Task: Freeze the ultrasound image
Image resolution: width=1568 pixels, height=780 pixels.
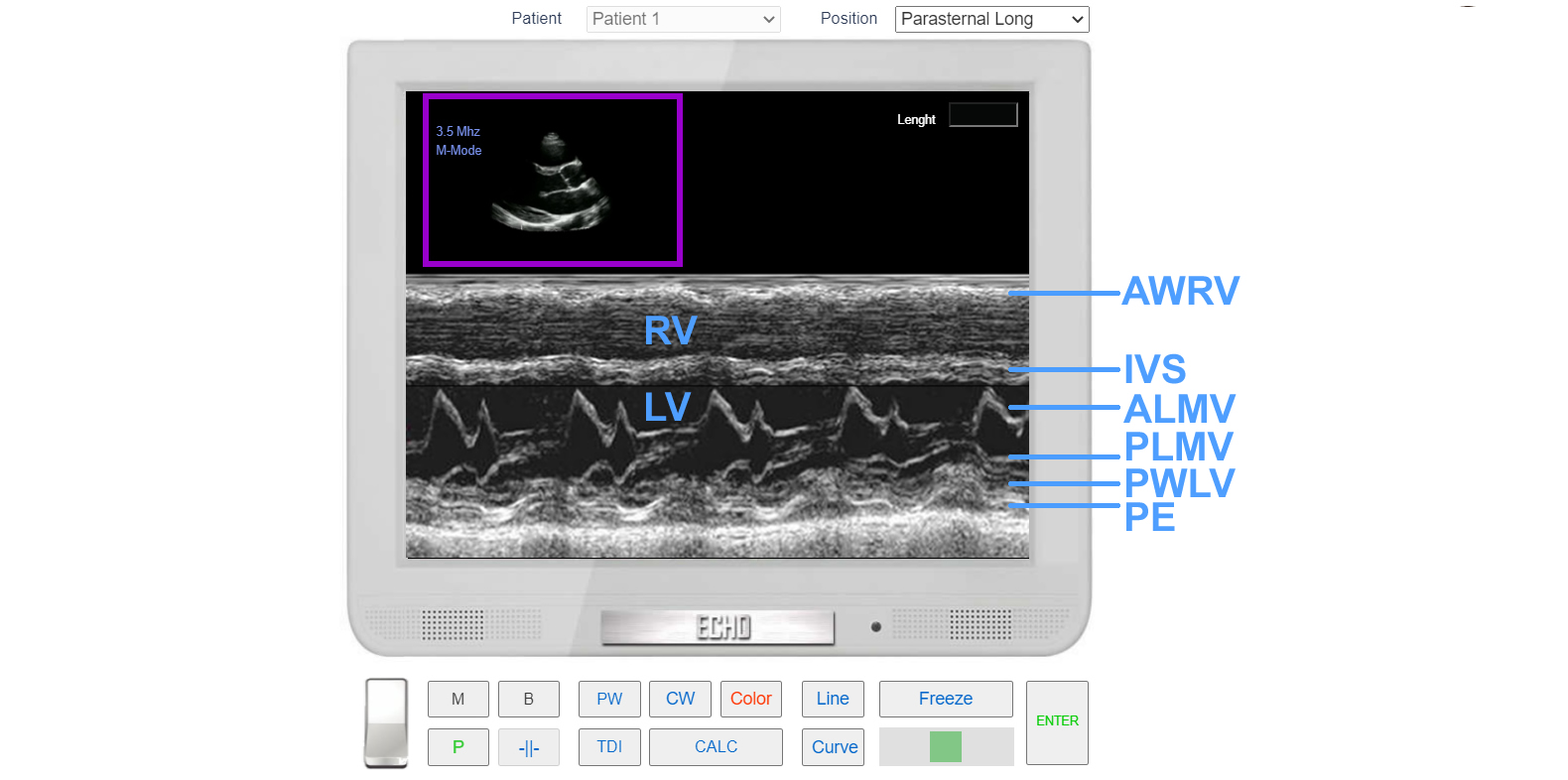Action: click(946, 699)
